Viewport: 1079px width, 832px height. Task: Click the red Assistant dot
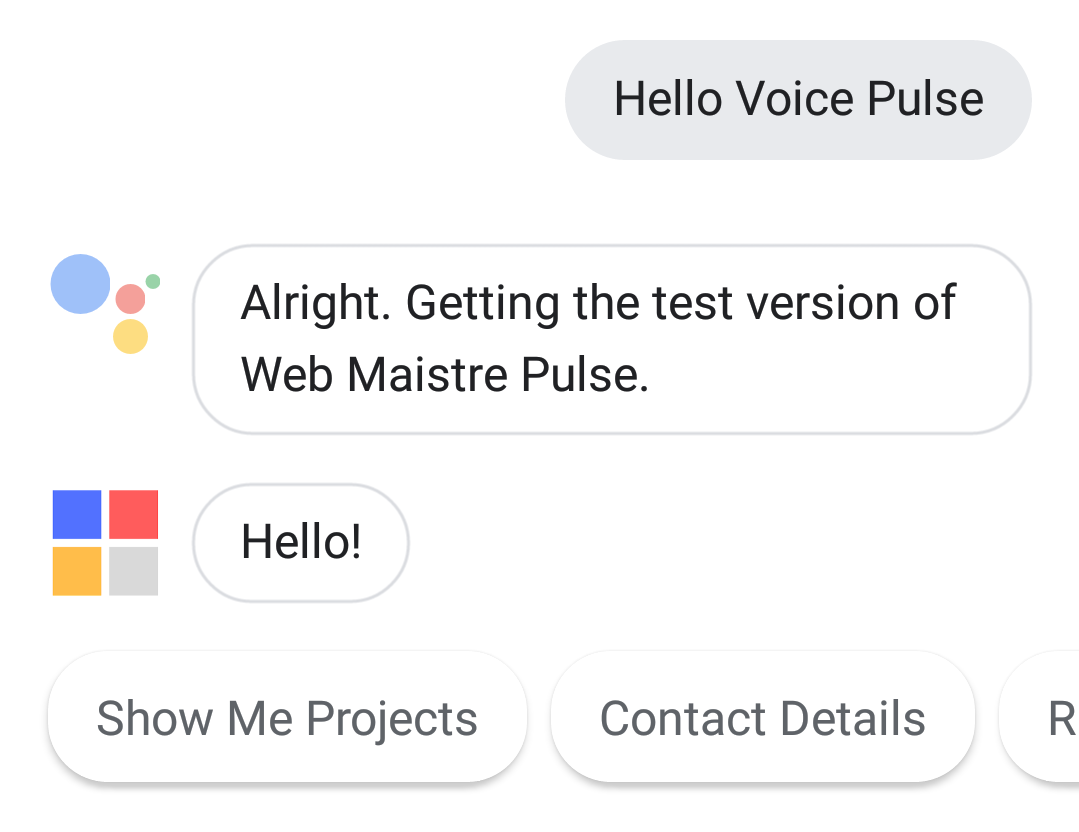click(130, 299)
